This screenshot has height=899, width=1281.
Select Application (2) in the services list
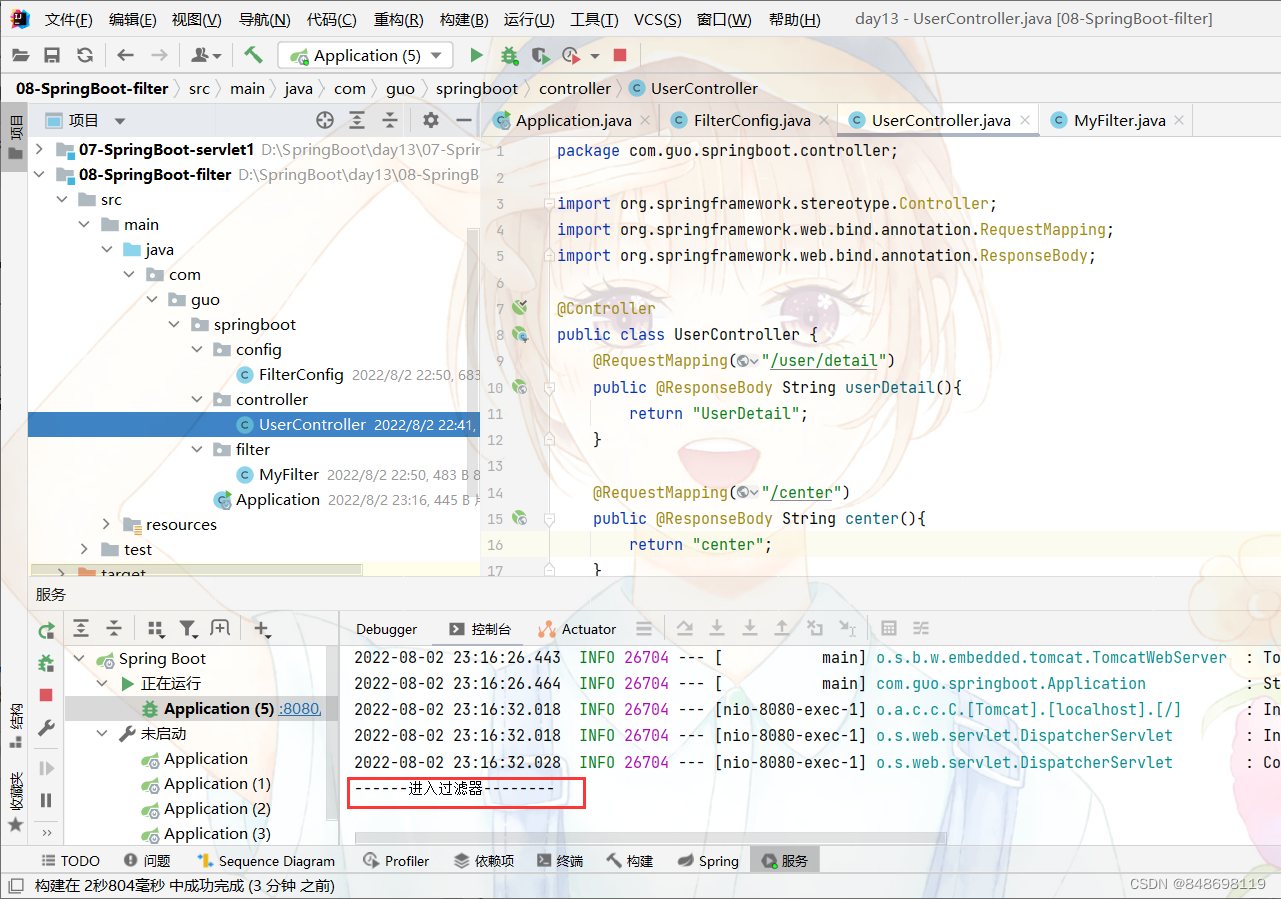click(x=217, y=809)
